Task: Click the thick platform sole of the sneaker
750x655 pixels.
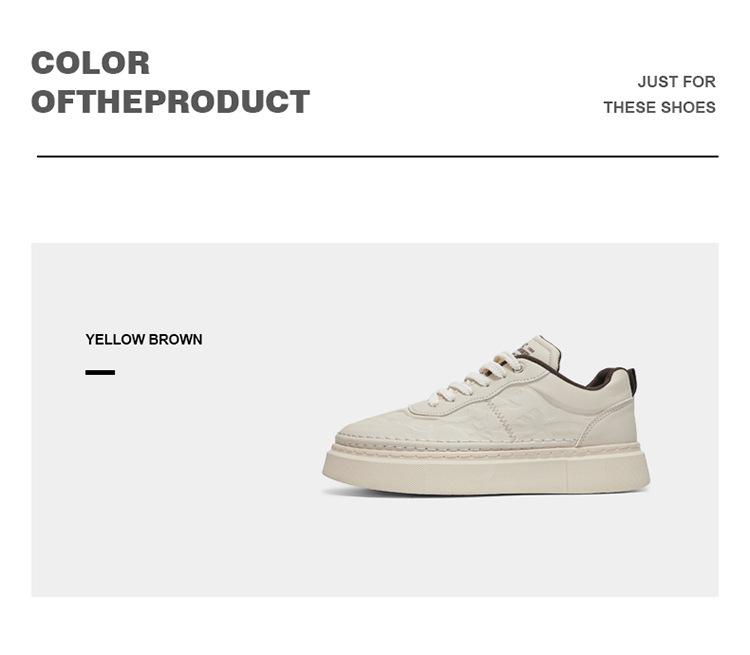Action: 487,471
